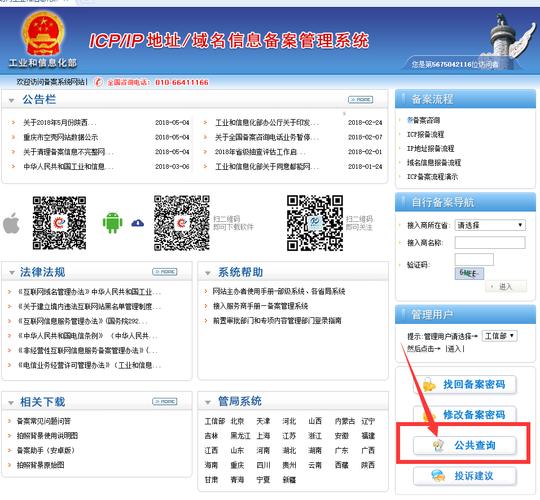This screenshot has width=540, height=500.
Task: Open the 2018年省级抽查评估工作启 notice
Action: [260, 152]
